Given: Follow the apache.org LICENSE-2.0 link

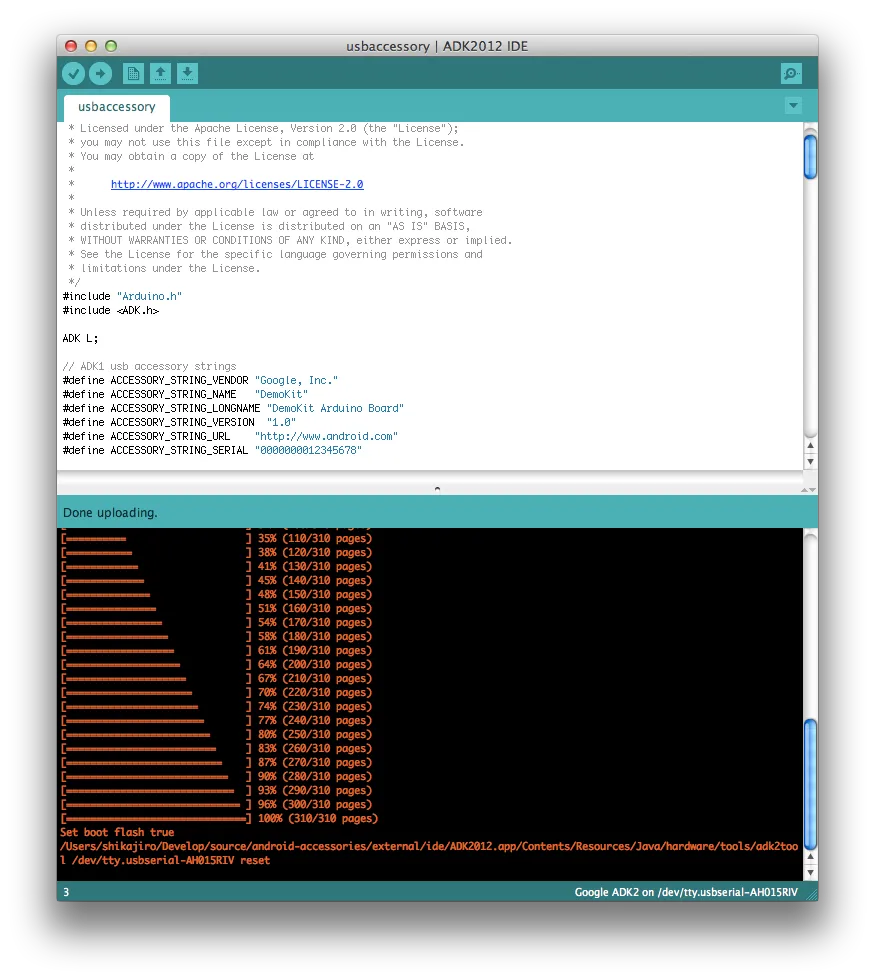Looking at the screenshot, I should (237, 185).
